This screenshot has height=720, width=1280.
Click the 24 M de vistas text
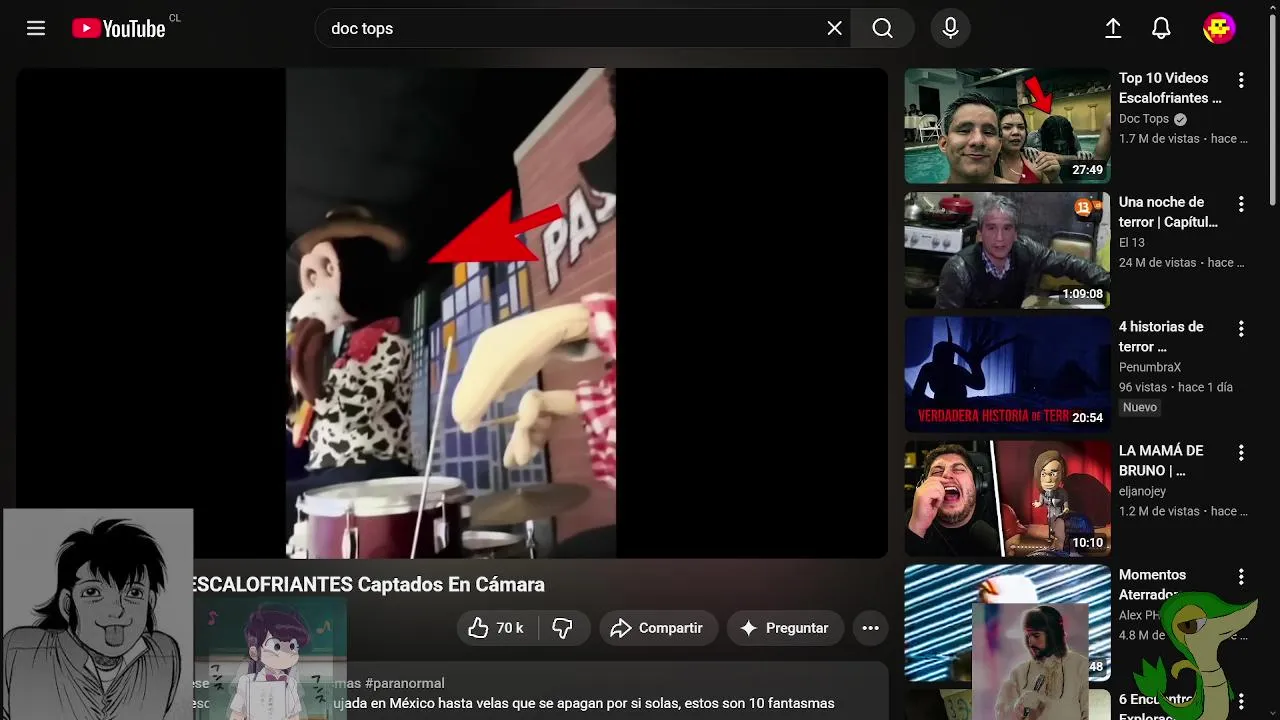click(1157, 263)
